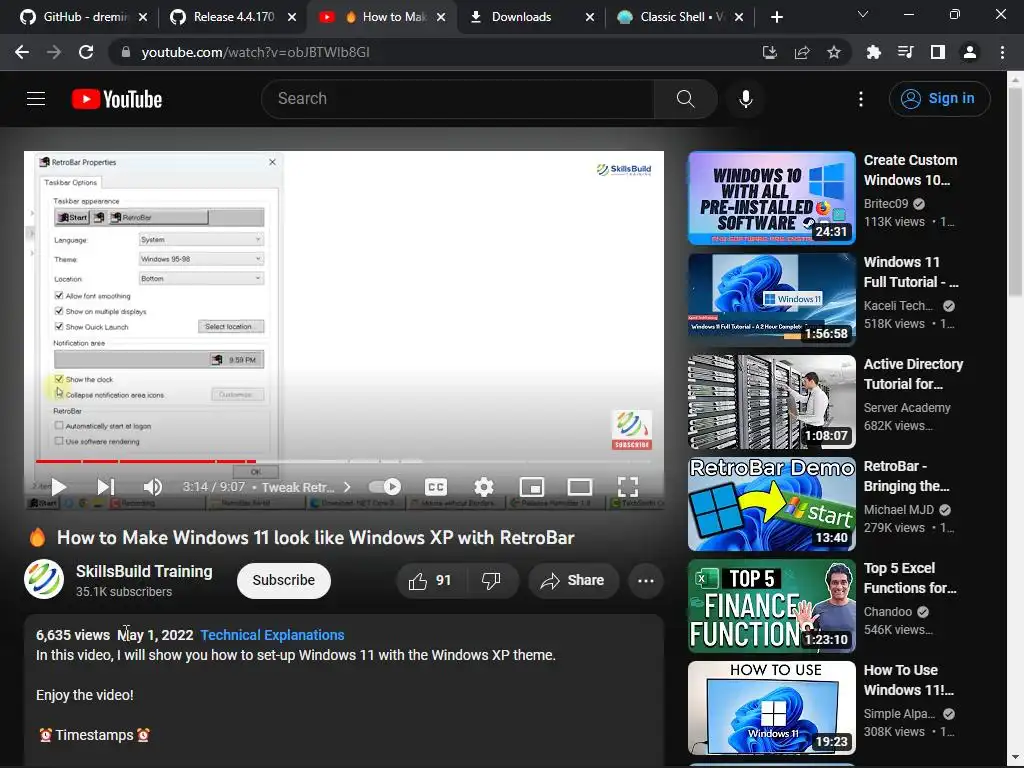
Task: Click the 6,635 views text
Action: click(x=72, y=635)
